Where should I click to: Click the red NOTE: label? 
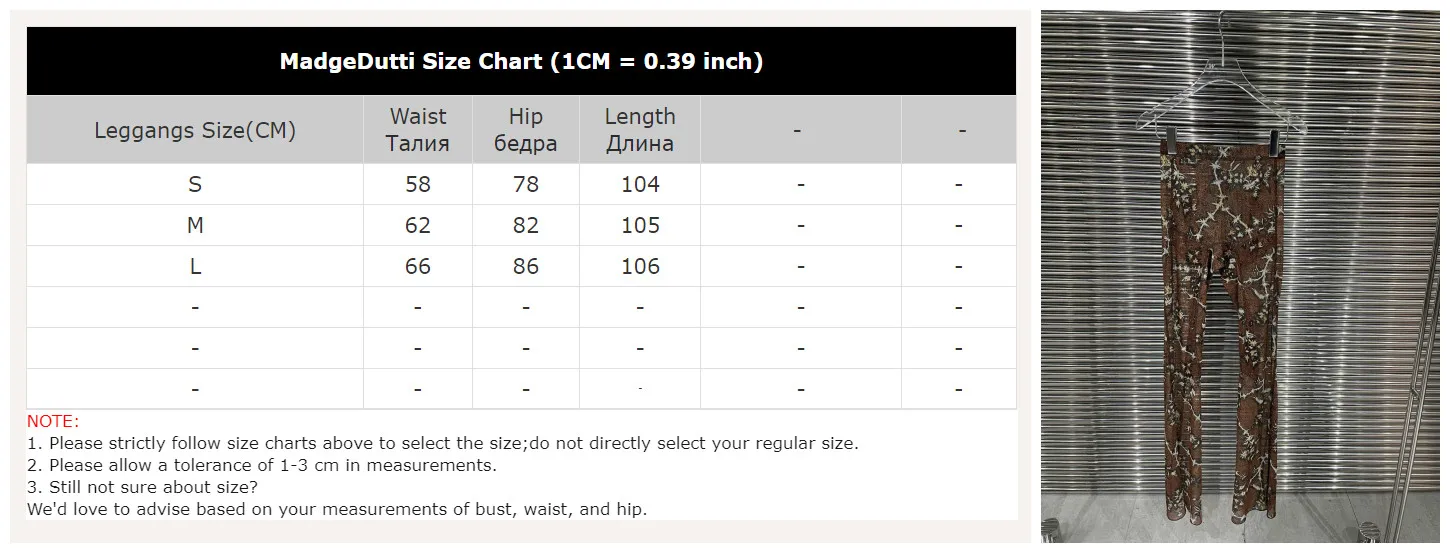[x=53, y=422]
